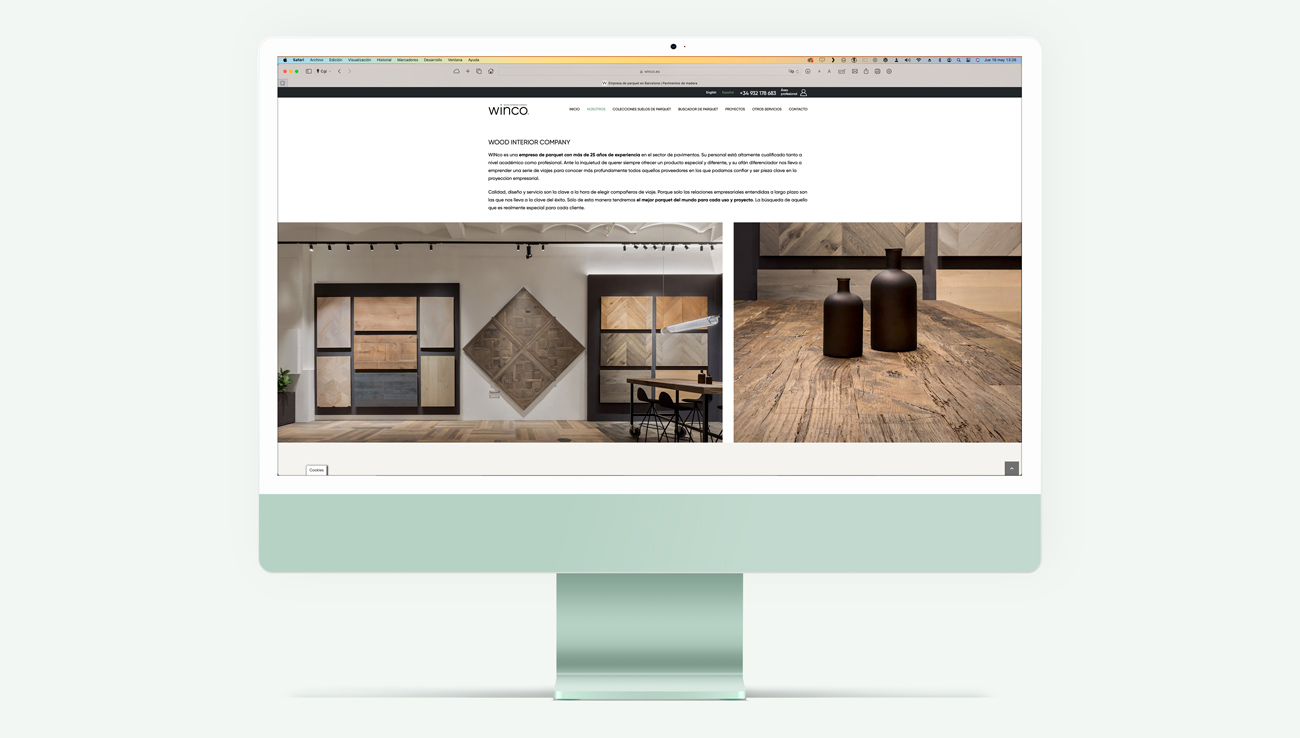Toggle the Safari sidebar
Image resolution: width=1300 pixels, height=738 pixels.
(x=309, y=71)
